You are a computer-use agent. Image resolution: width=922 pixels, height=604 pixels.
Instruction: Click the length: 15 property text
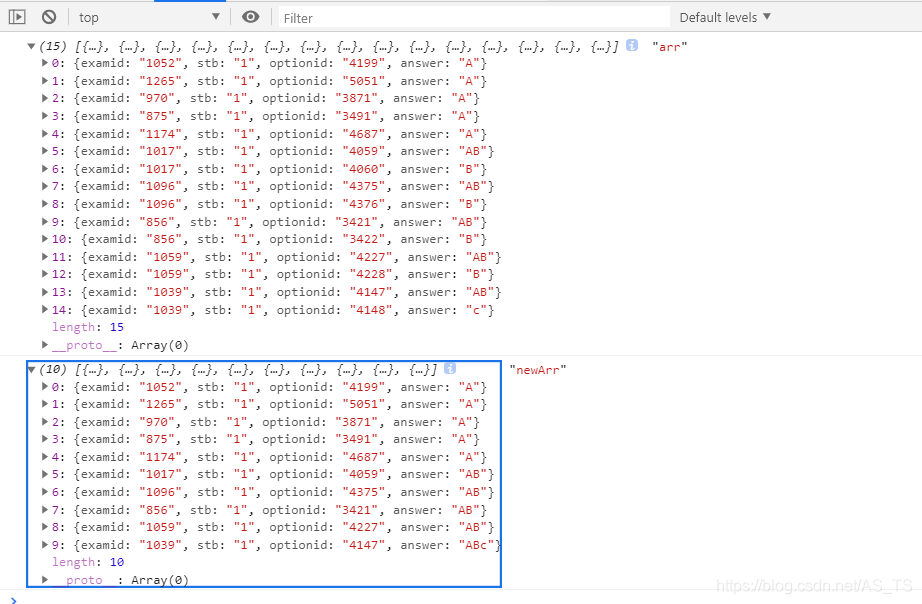click(x=88, y=327)
